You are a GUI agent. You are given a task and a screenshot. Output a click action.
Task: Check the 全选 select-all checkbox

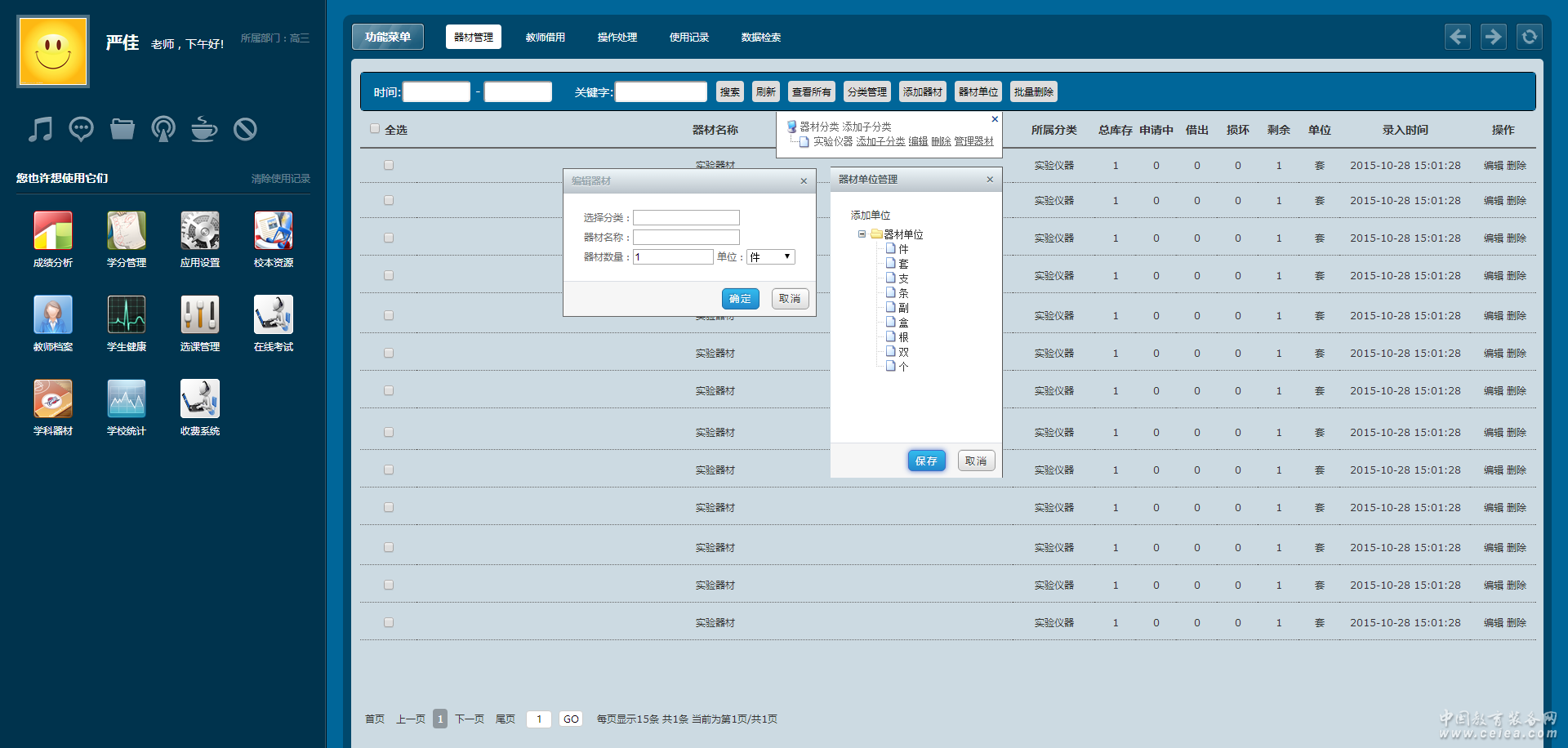tap(375, 129)
